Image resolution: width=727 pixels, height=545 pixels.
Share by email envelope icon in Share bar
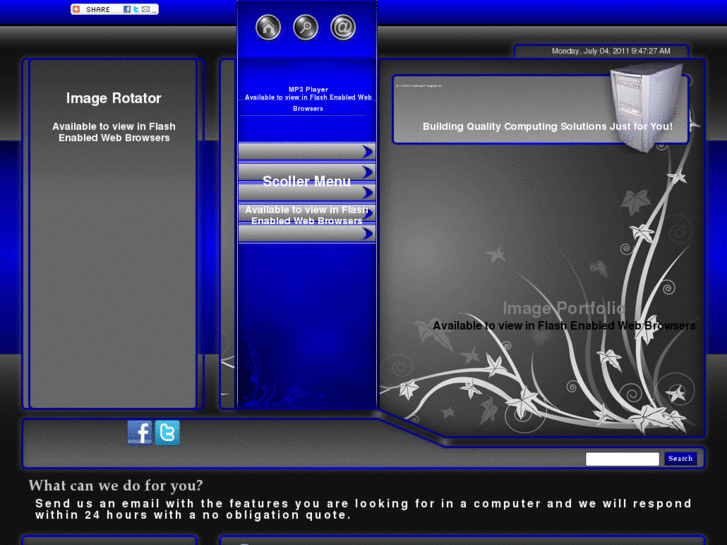[146, 9]
